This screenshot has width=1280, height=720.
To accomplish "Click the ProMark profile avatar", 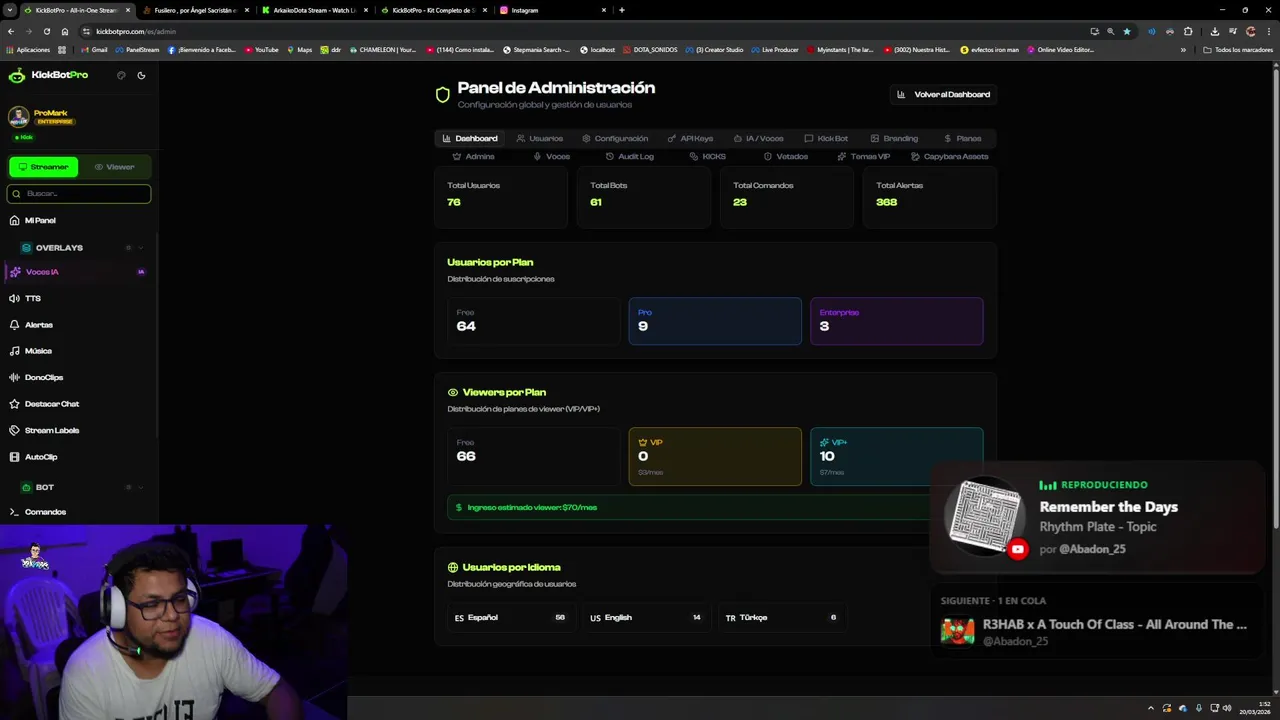I will [x=18, y=118].
